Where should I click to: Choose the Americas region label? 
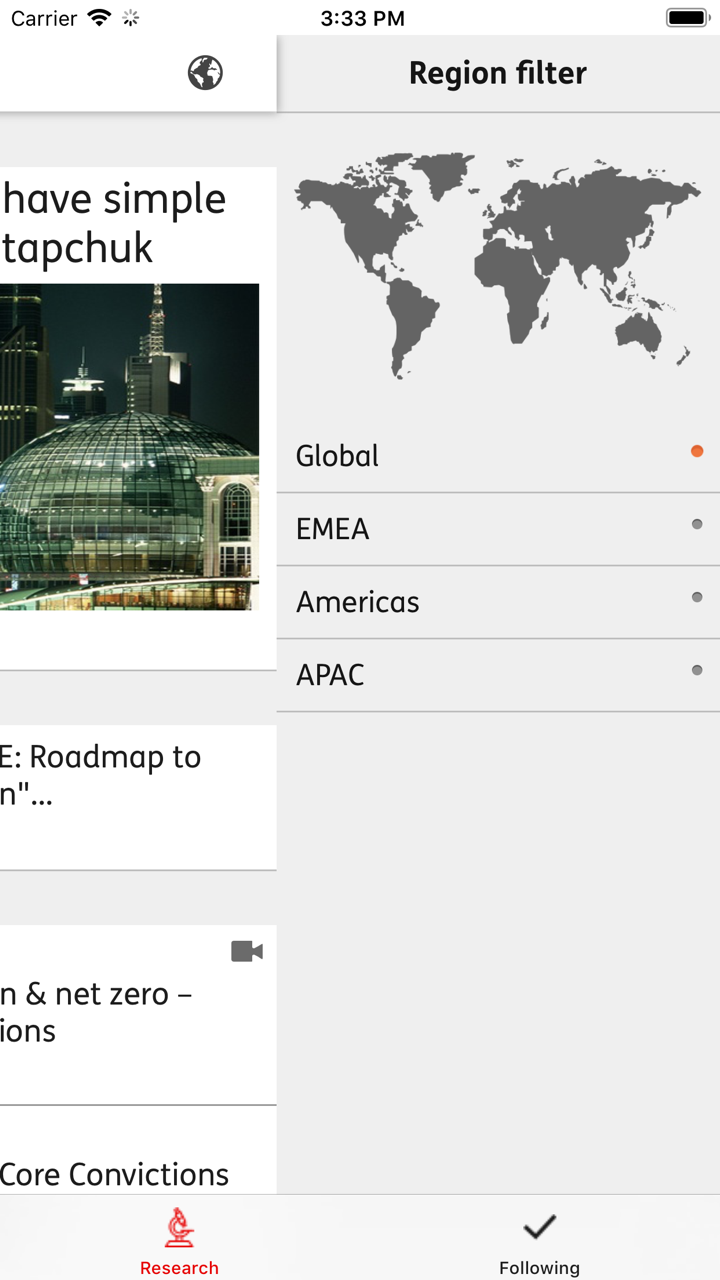pos(357,602)
